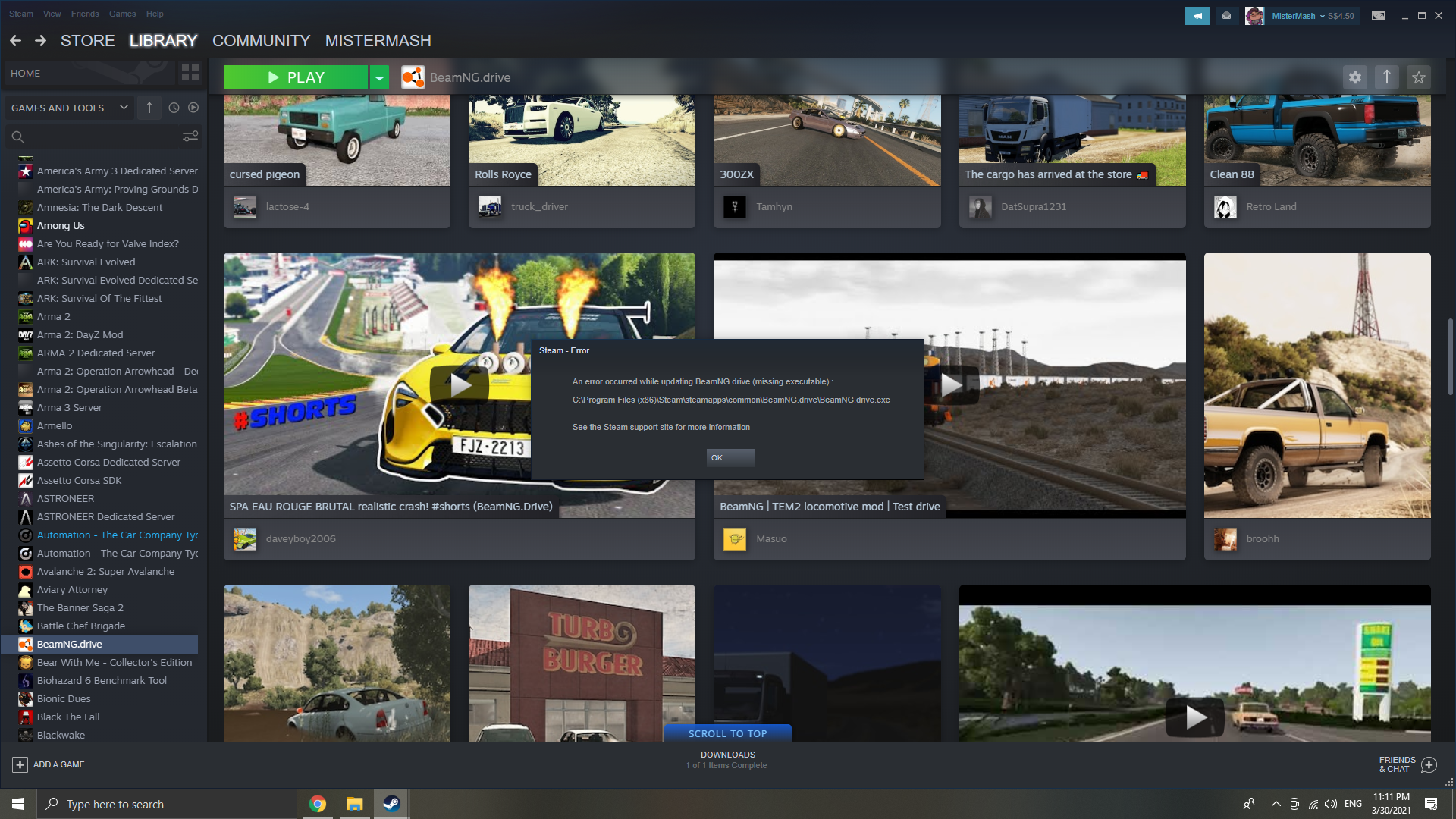Open the MISTERMASH profile tab
The height and width of the screenshot is (819, 1456).
tap(378, 41)
